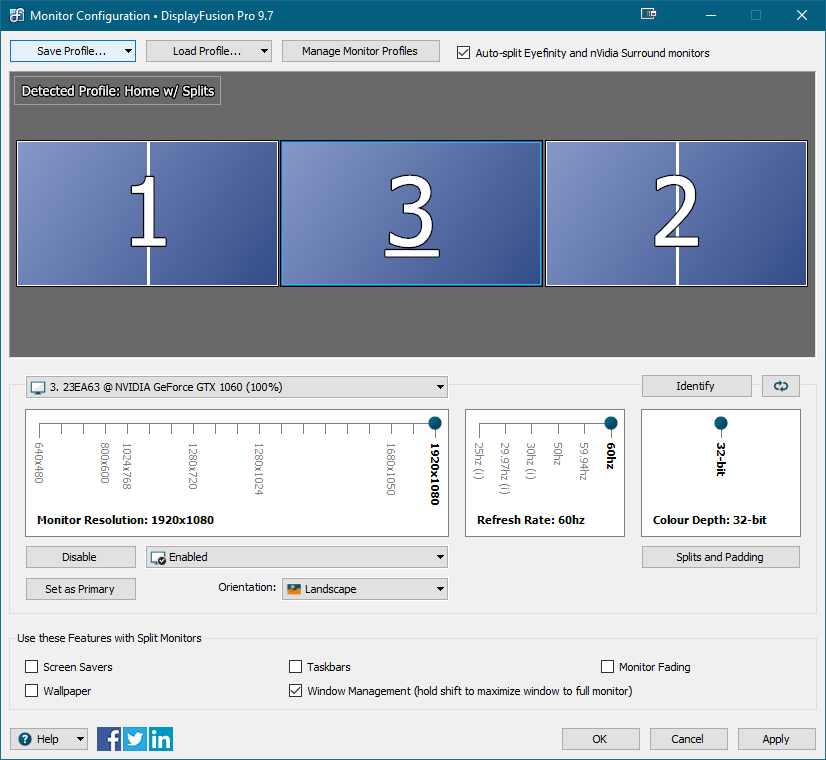This screenshot has height=760, width=826.
Task: Select monitor 1 thumbnail
Action: pyautogui.click(x=147, y=213)
